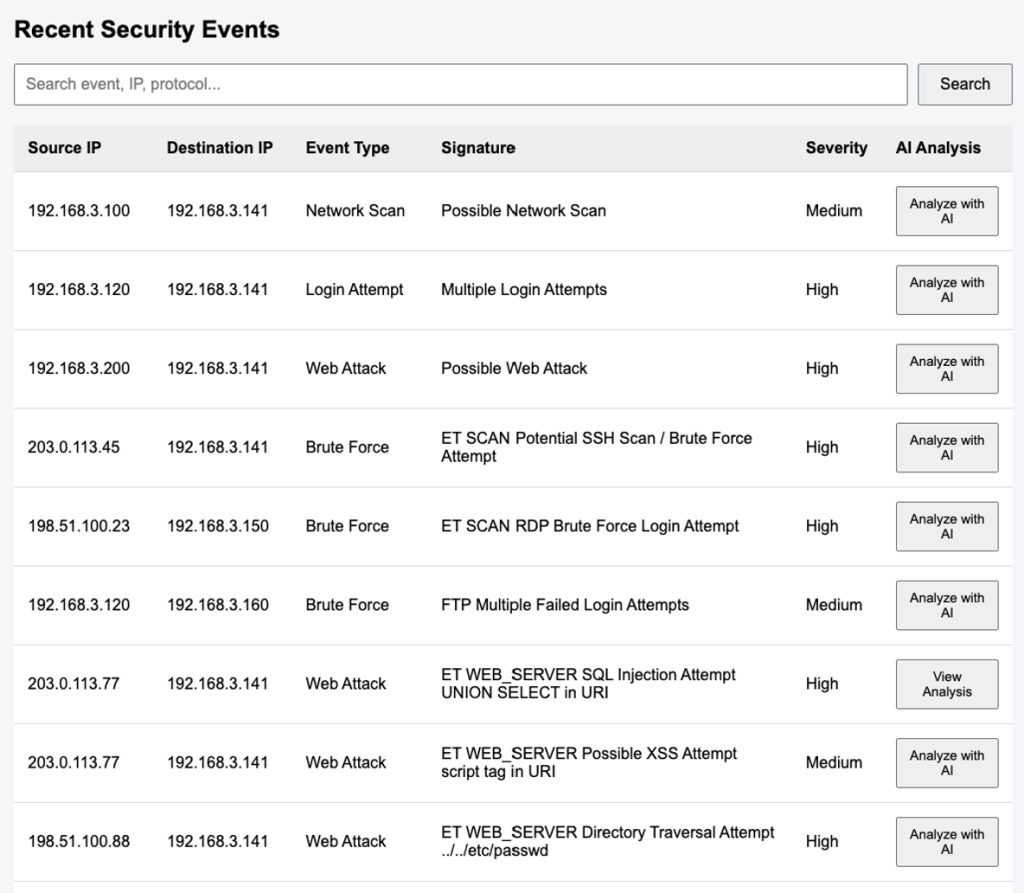Click the Source IP column header

click(64, 148)
